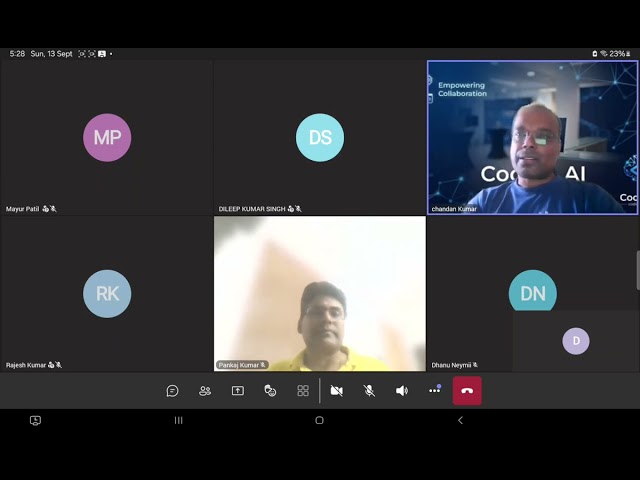
Task: Toggle the speaker audio icon
Action: [x=402, y=391]
